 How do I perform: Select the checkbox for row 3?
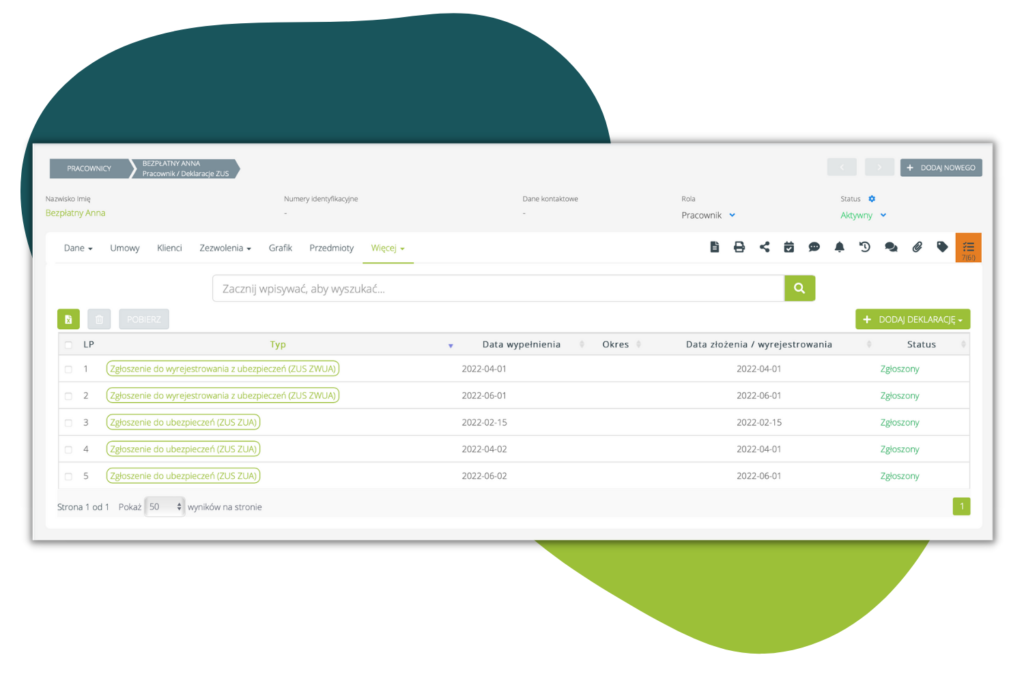tap(68, 423)
